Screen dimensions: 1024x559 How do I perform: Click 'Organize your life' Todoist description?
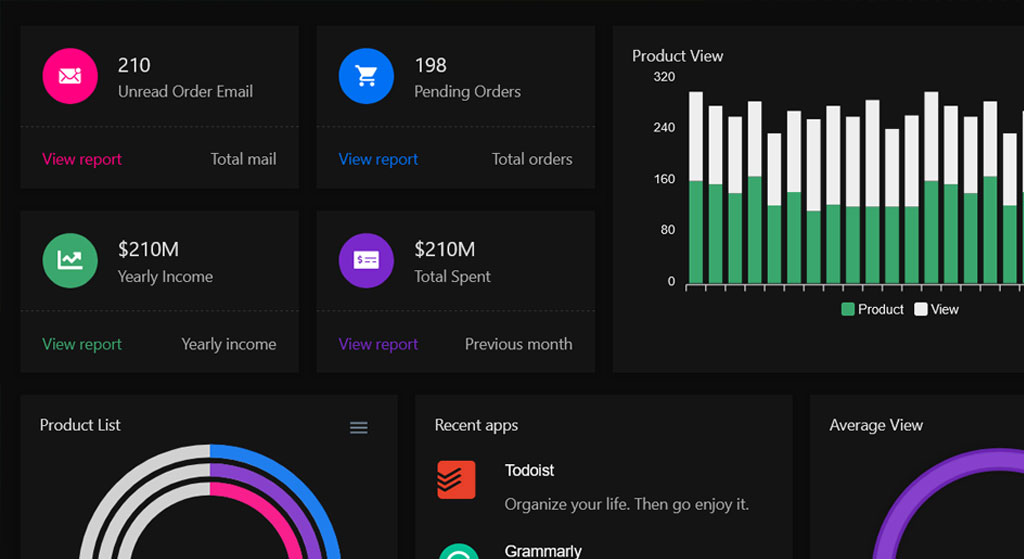[626, 505]
